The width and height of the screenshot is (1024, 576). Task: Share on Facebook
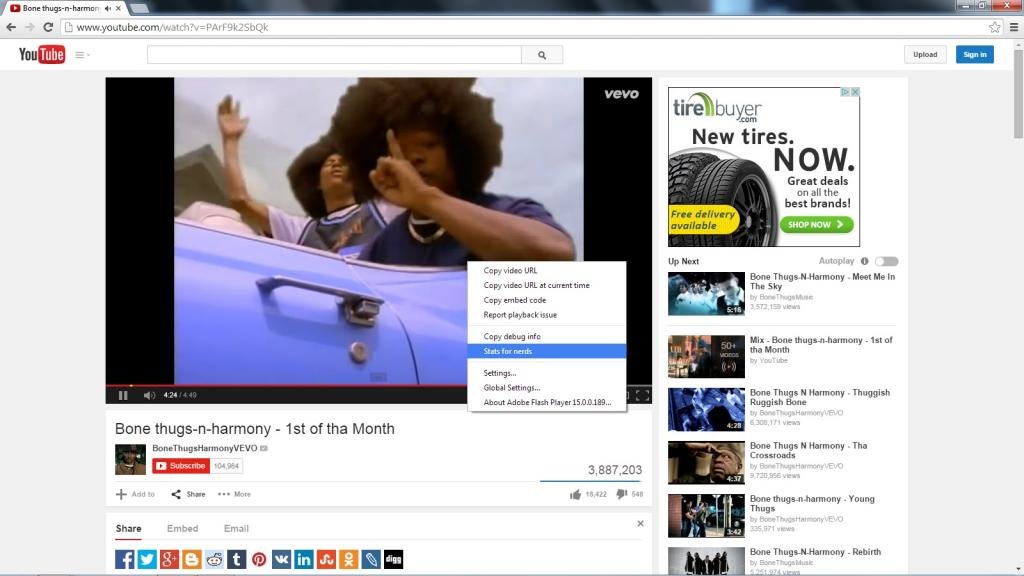coord(125,559)
